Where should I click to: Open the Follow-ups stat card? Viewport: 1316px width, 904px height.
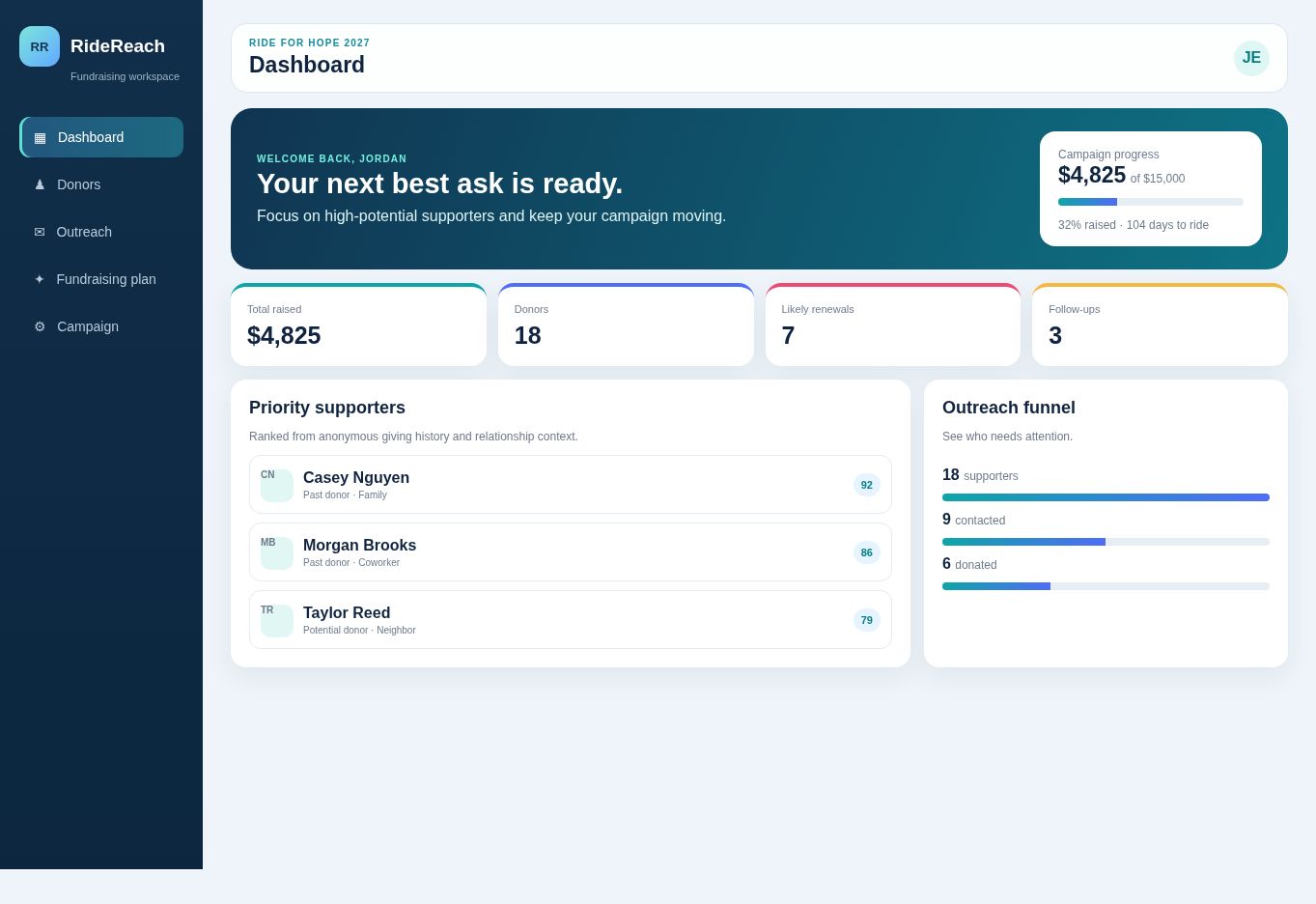tap(1160, 325)
